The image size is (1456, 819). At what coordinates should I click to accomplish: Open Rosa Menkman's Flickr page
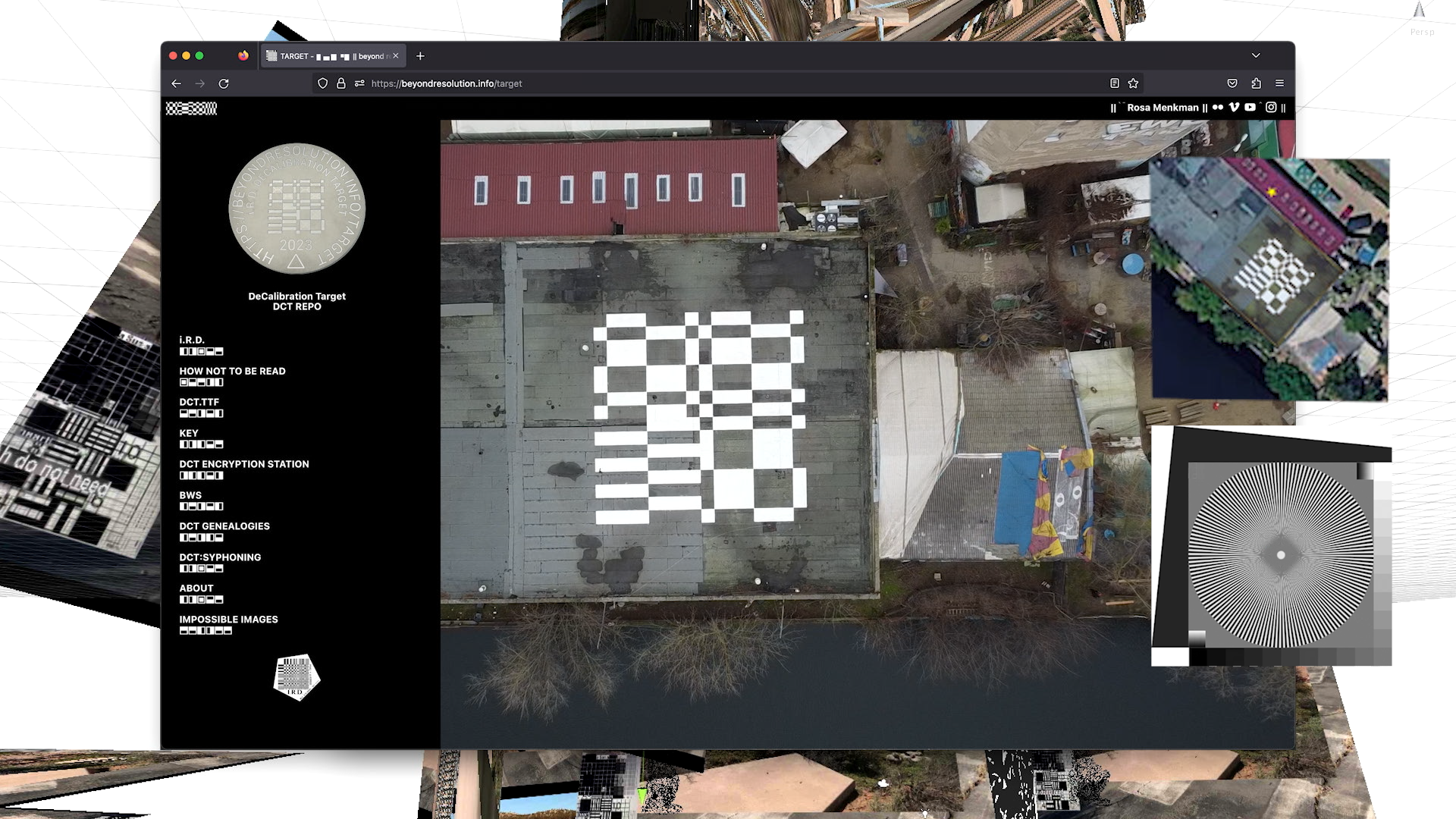(1218, 108)
